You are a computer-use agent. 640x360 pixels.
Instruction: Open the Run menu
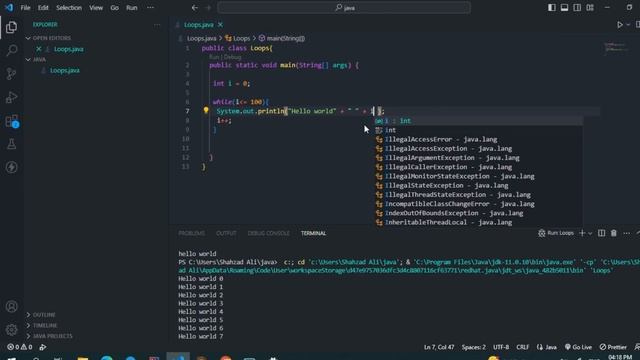click(x=131, y=7)
